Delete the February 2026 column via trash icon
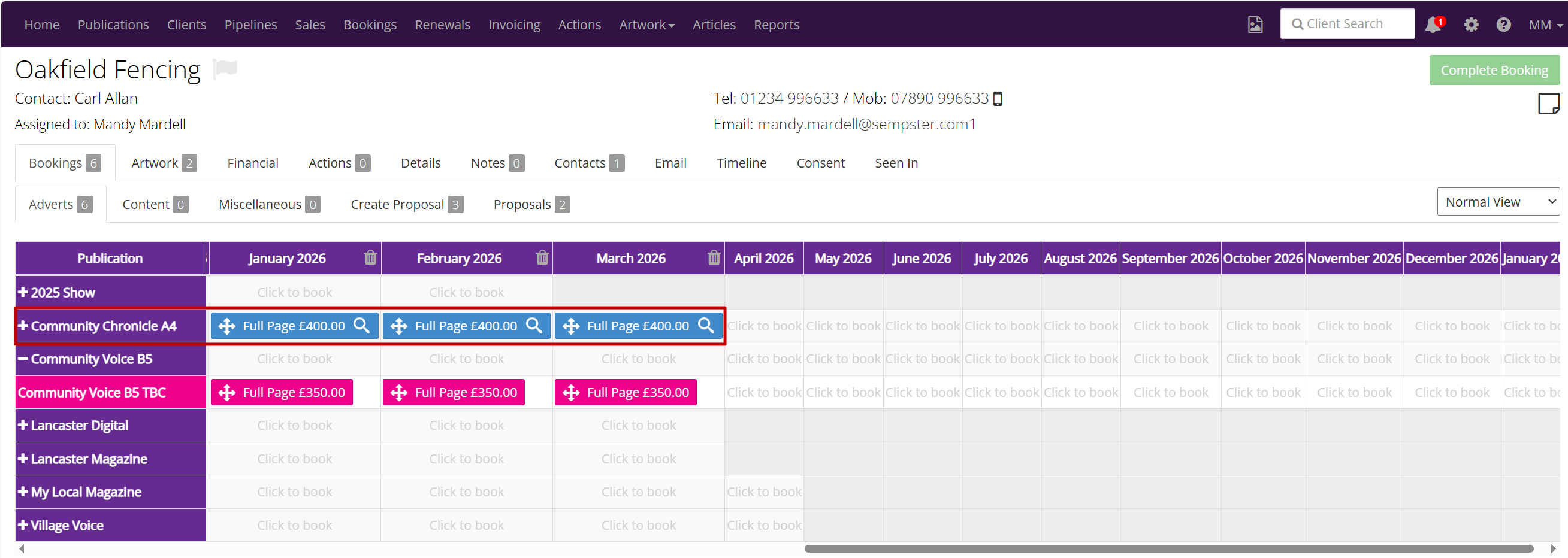 (542, 258)
